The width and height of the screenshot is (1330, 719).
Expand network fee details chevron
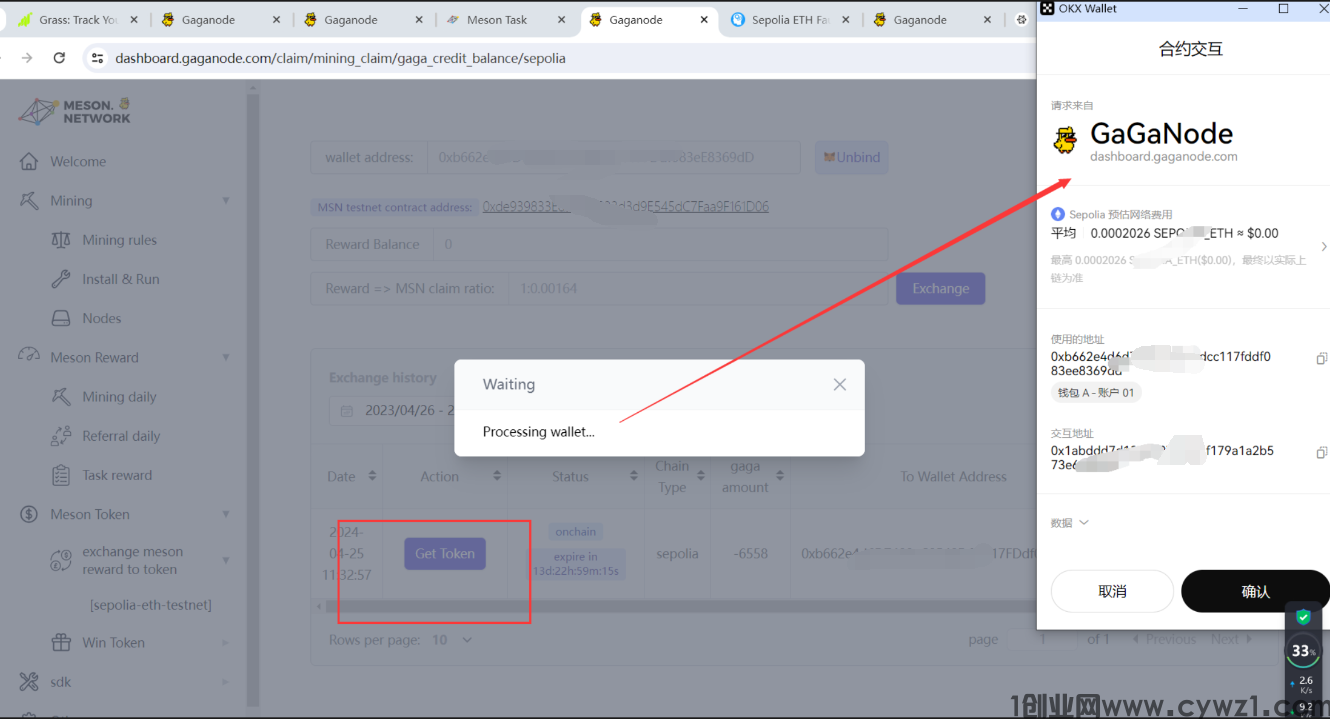click(x=1323, y=246)
